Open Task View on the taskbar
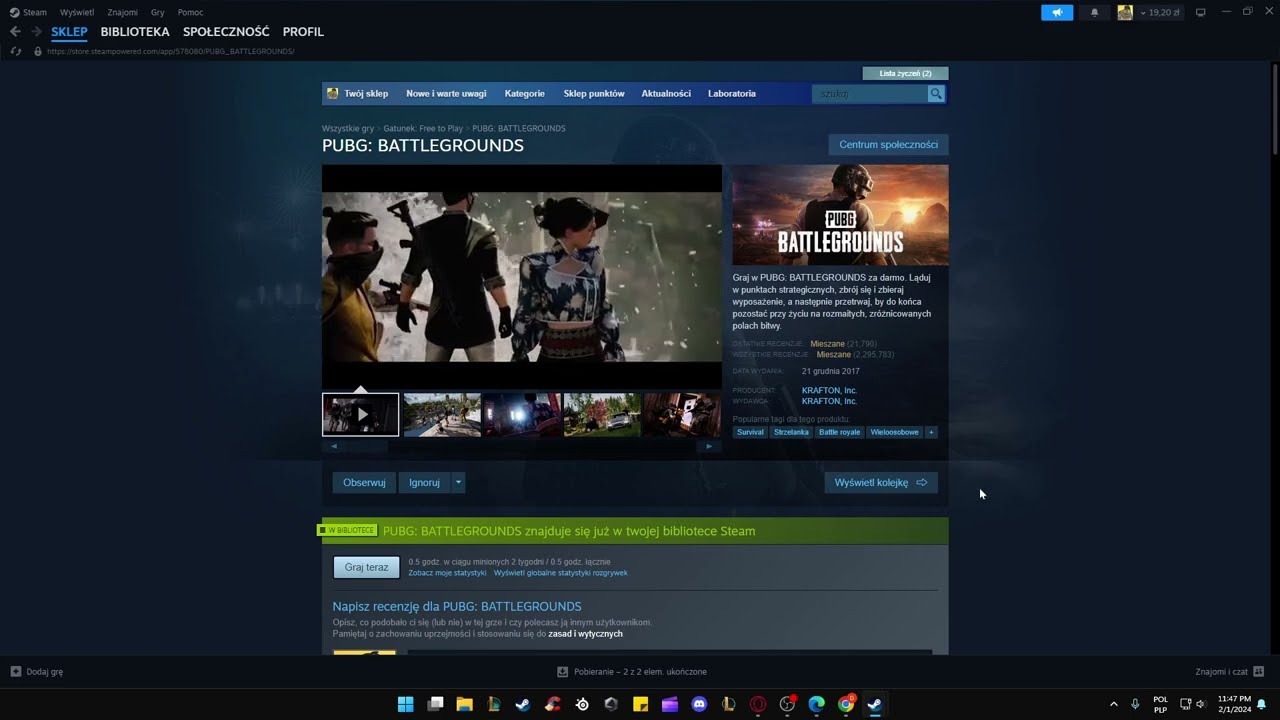The width and height of the screenshot is (1280, 720). [435, 704]
